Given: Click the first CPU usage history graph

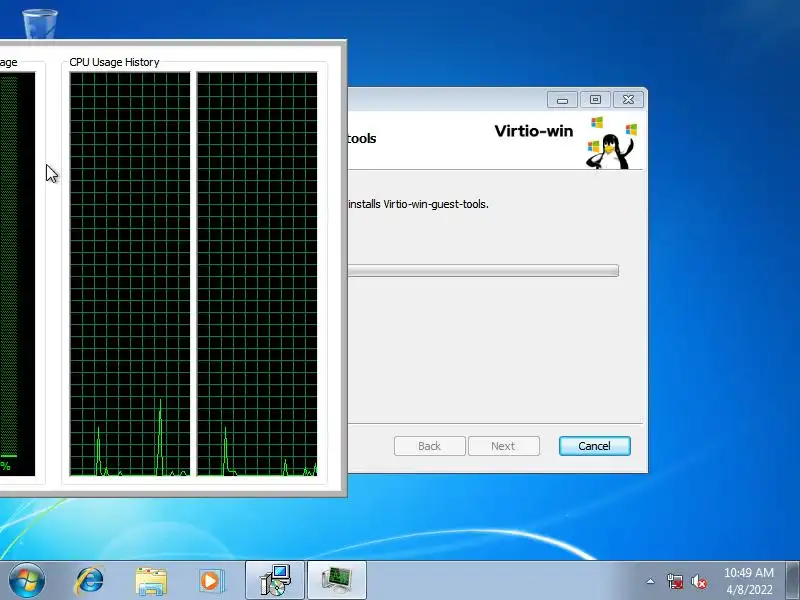Looking at the screenshot, I should (130, 274).
